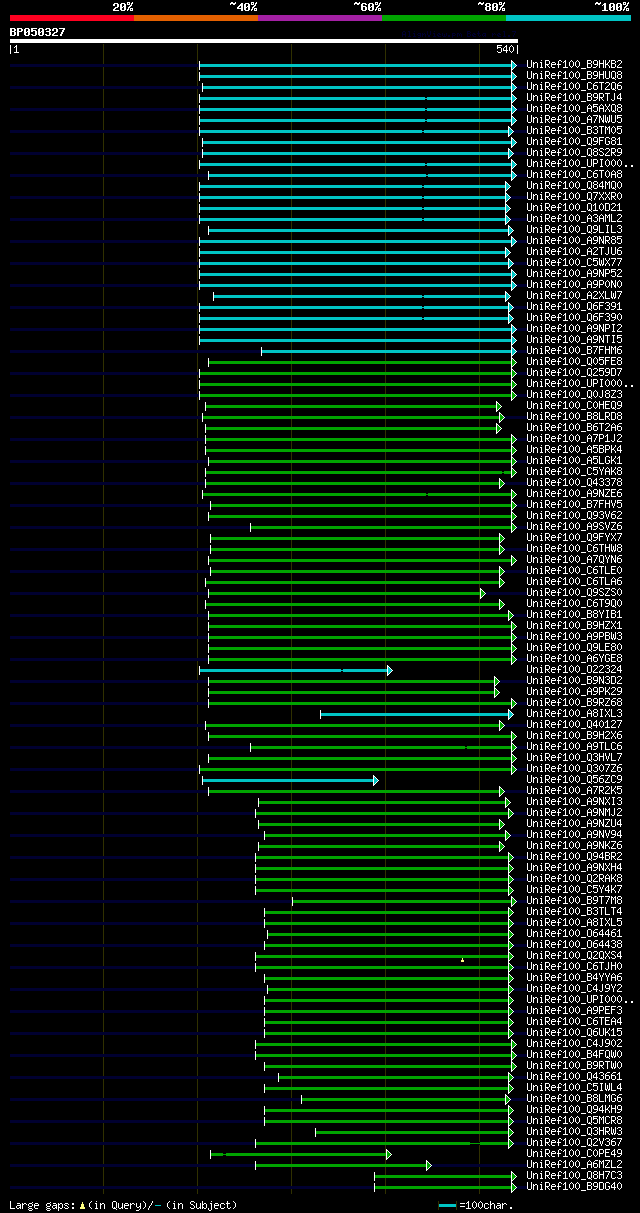
Task: Click label UniRef100_A2XLW7
Action: (x=574, y=295)
